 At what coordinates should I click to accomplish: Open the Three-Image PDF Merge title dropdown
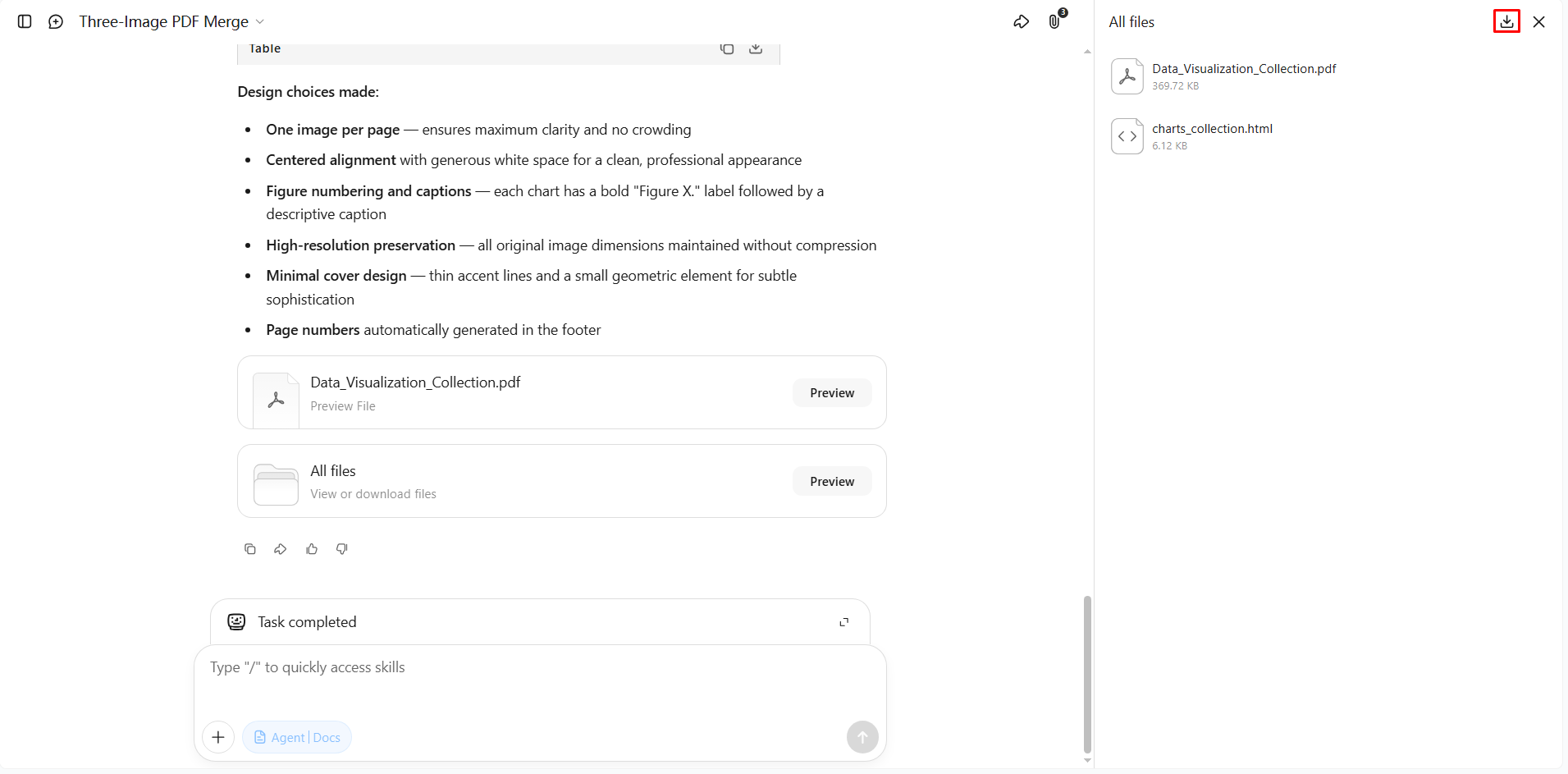[171, 21]
